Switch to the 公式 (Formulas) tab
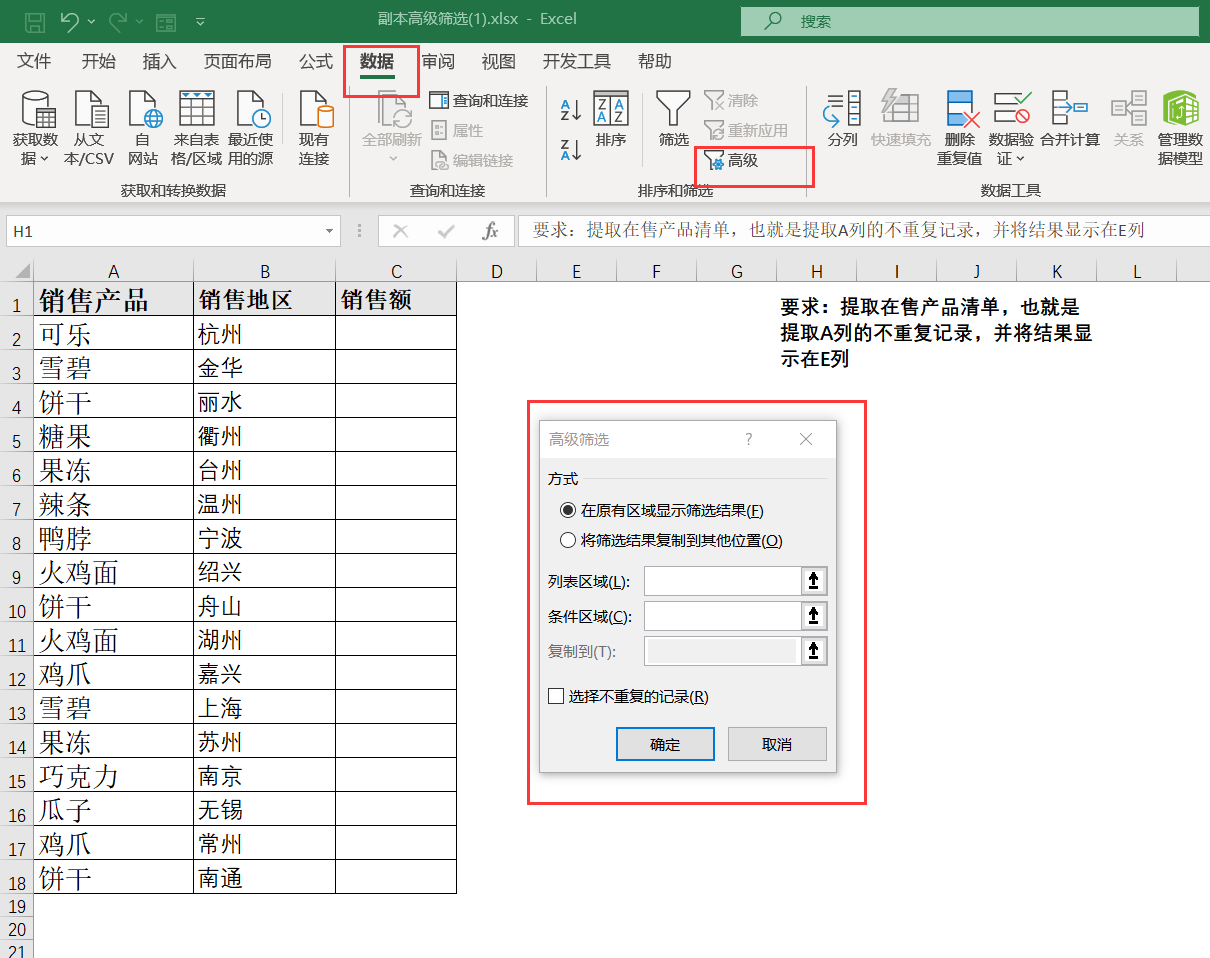 (315, 62)
